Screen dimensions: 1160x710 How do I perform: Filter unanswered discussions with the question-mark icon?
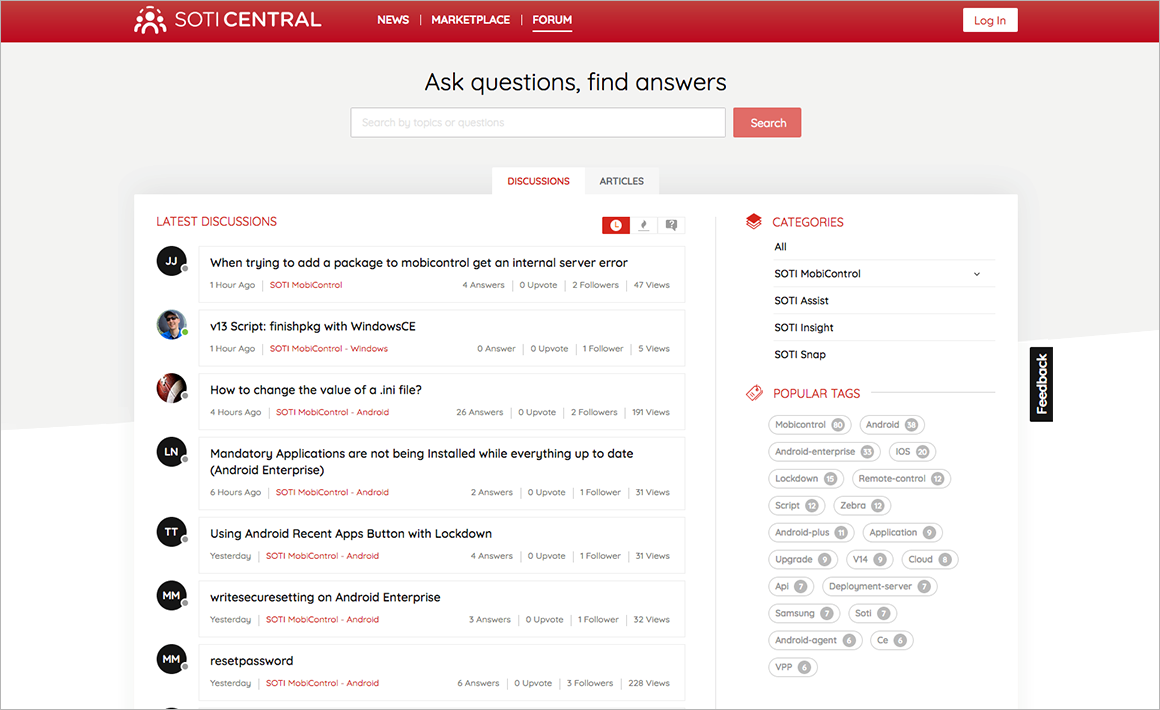671,225
